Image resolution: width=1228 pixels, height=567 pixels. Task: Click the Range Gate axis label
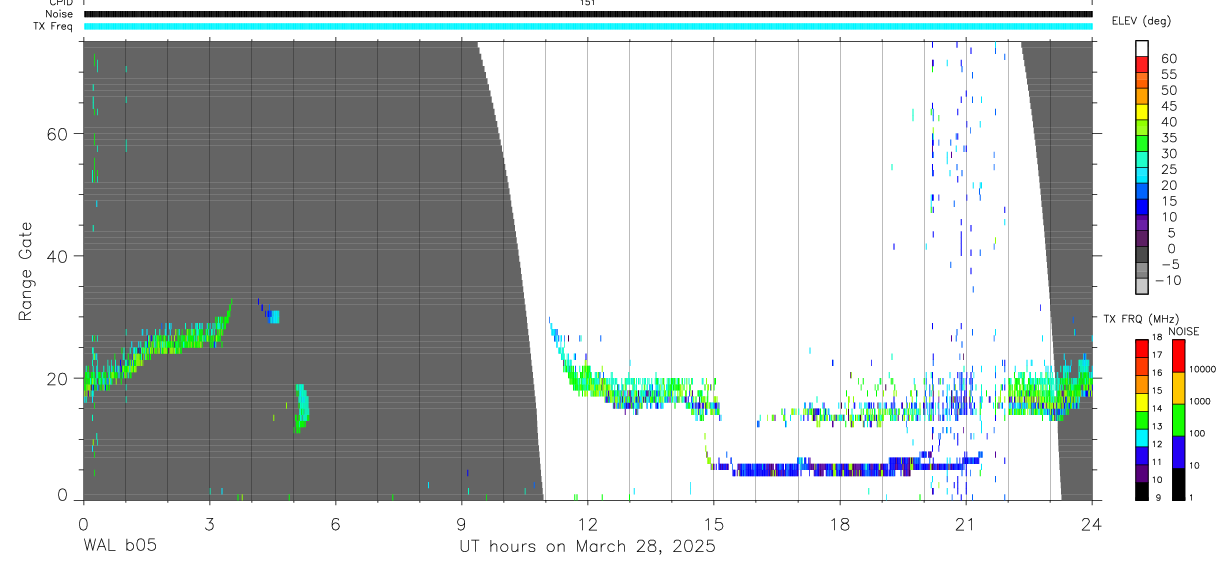tap(27, 270)
